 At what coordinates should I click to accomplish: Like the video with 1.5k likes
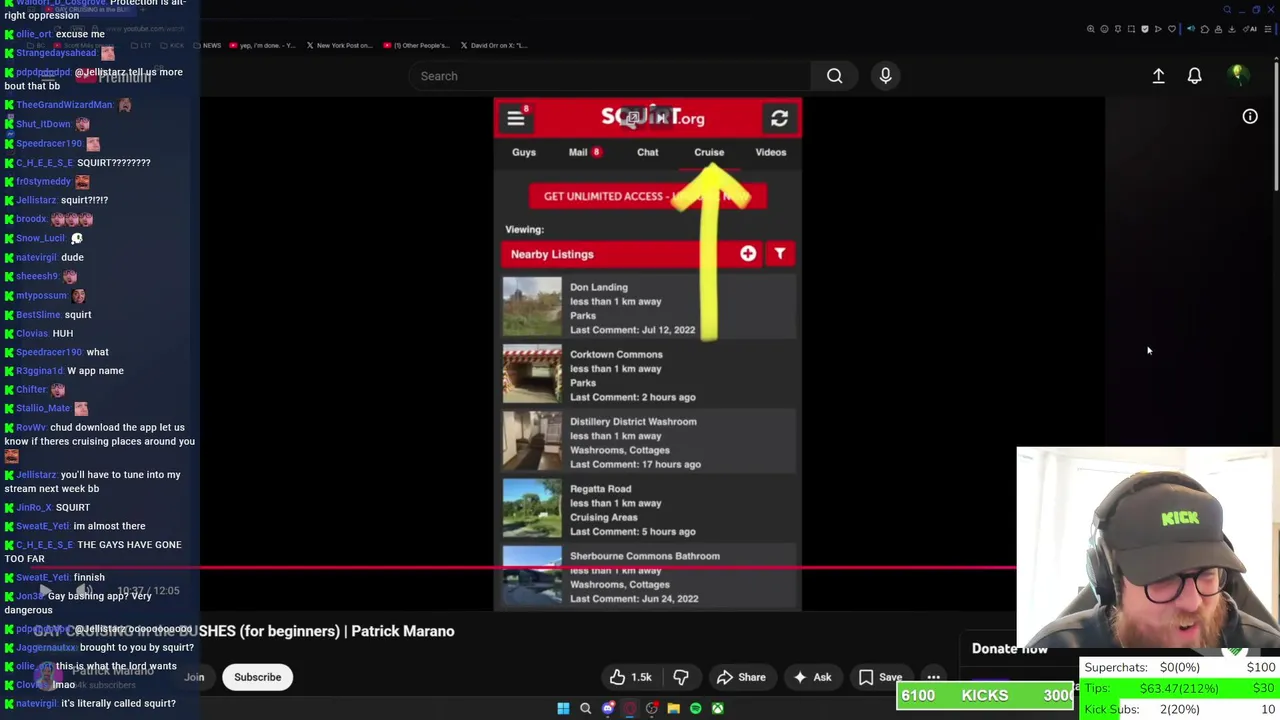click(629, 677)
